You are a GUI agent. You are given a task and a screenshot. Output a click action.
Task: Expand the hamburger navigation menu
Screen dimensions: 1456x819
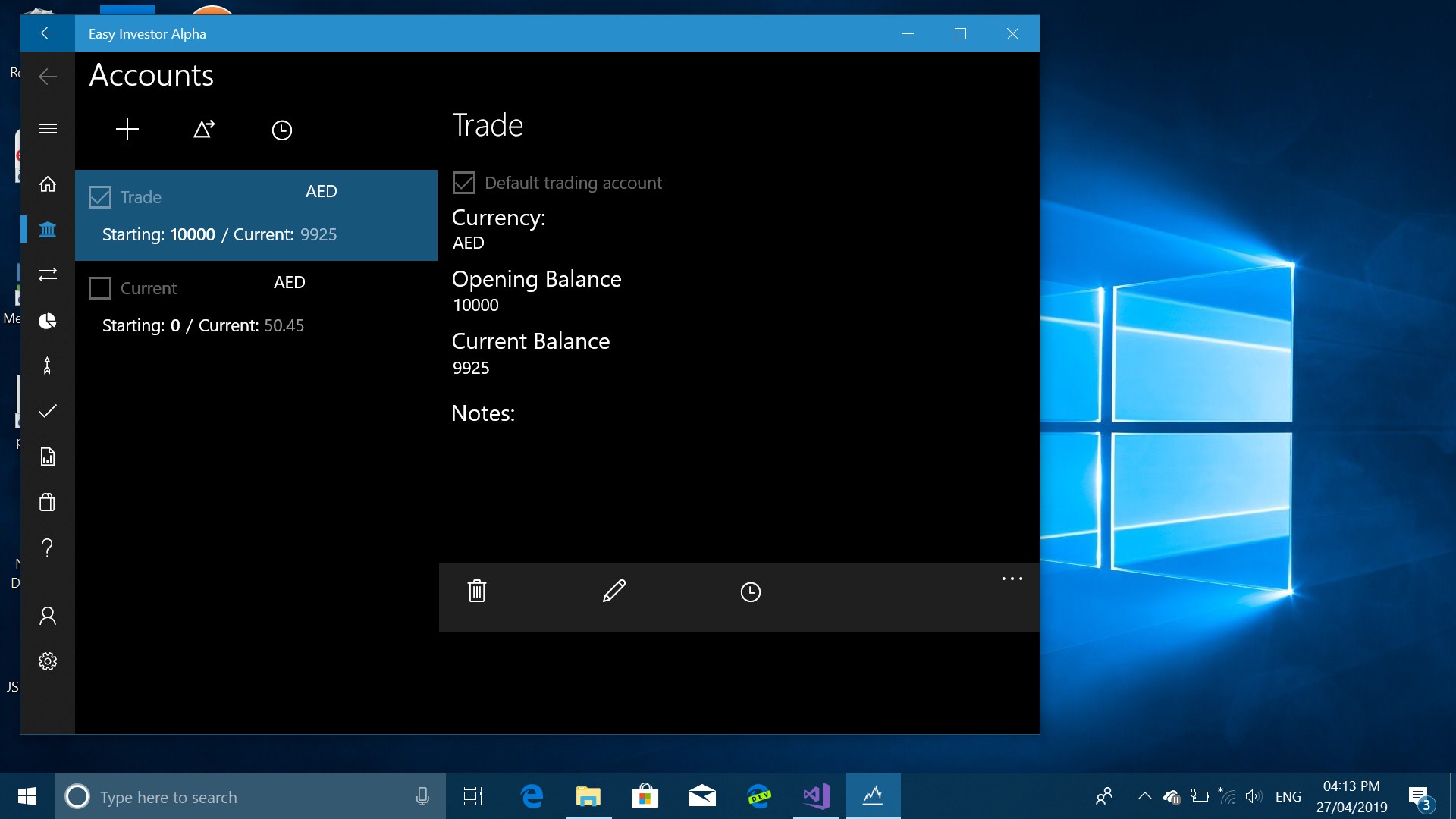click(x=48, y=129)
